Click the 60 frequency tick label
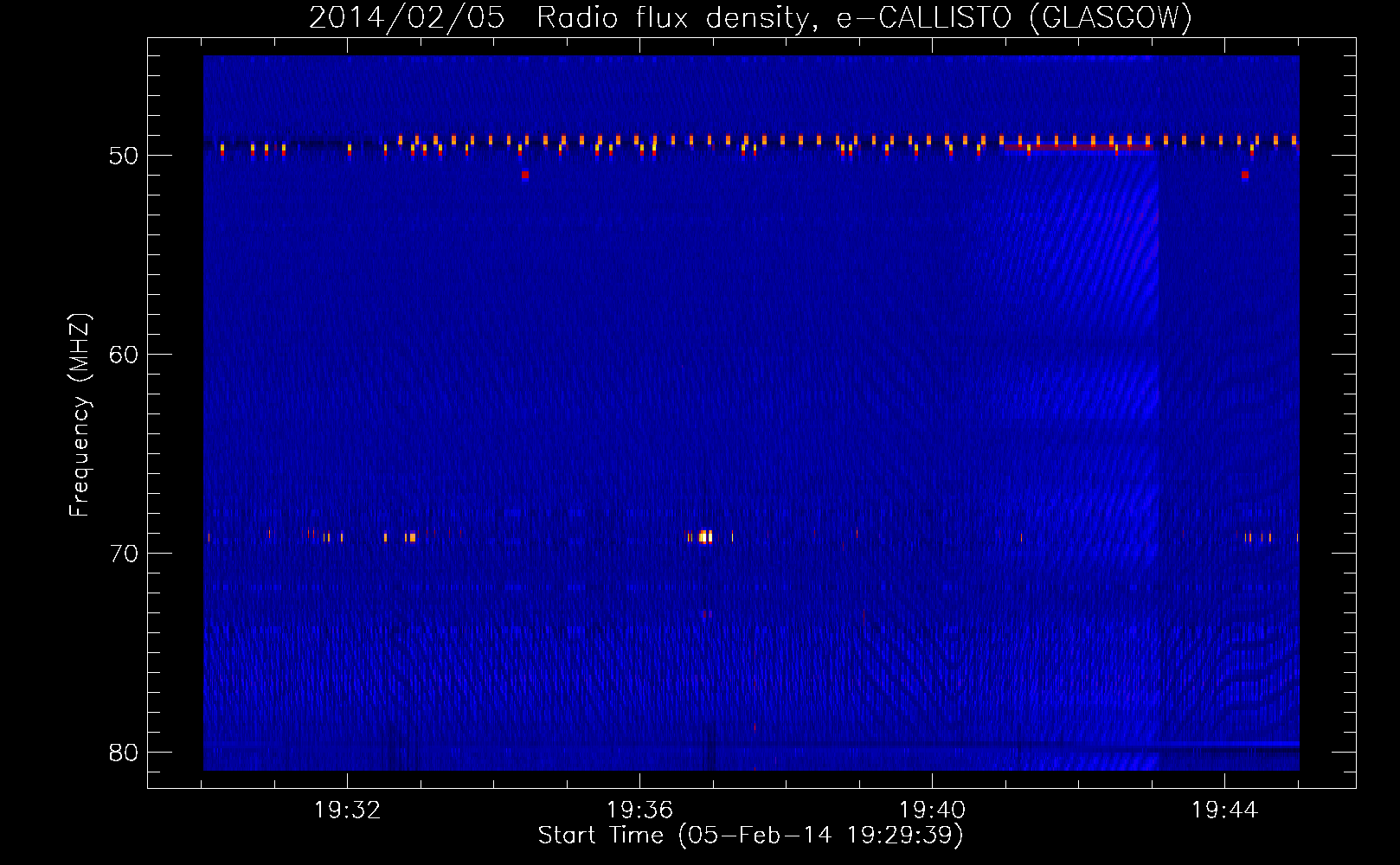Image resolution: width=1400 pixels, height=865 pixels. click(124, 355)
